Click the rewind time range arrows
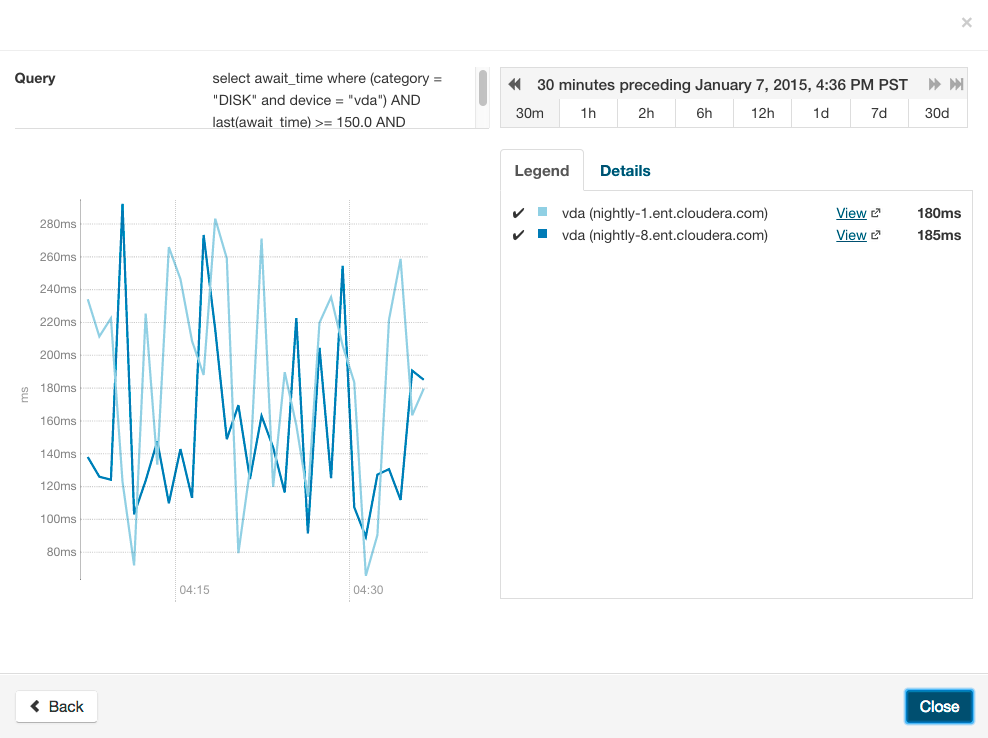988x738 pixels. [x=515, y=85]
